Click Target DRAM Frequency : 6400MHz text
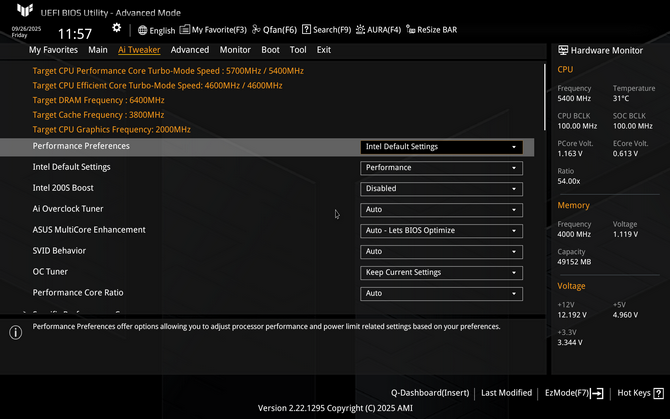This screenshot has width=670, height=419. (x=98, y=100)
